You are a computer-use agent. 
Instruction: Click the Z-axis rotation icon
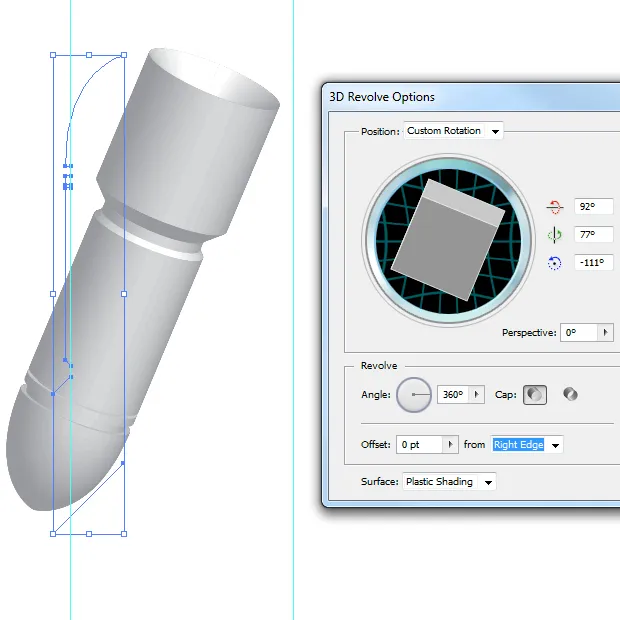555,263
